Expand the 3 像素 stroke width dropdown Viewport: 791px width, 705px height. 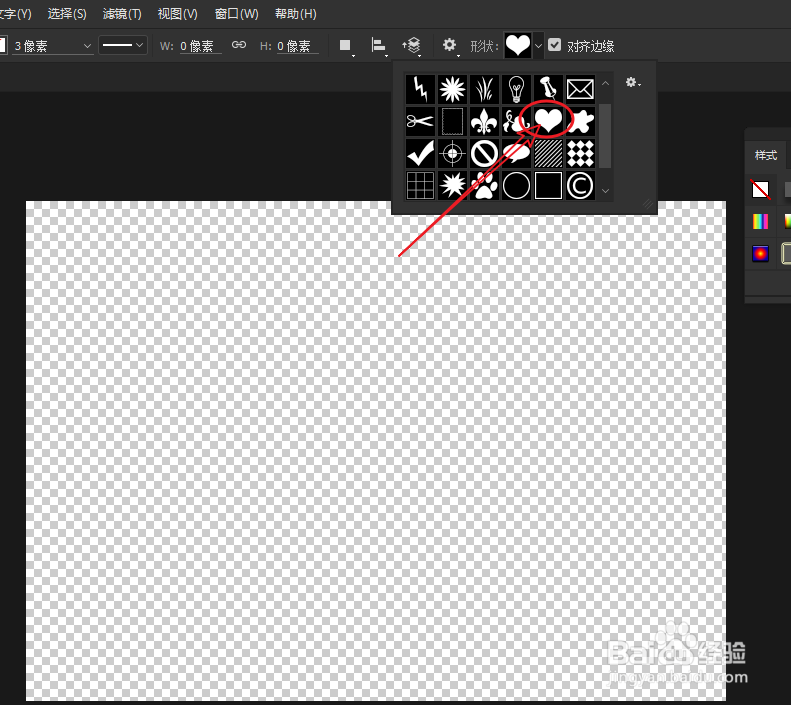(x=87, y=46)
